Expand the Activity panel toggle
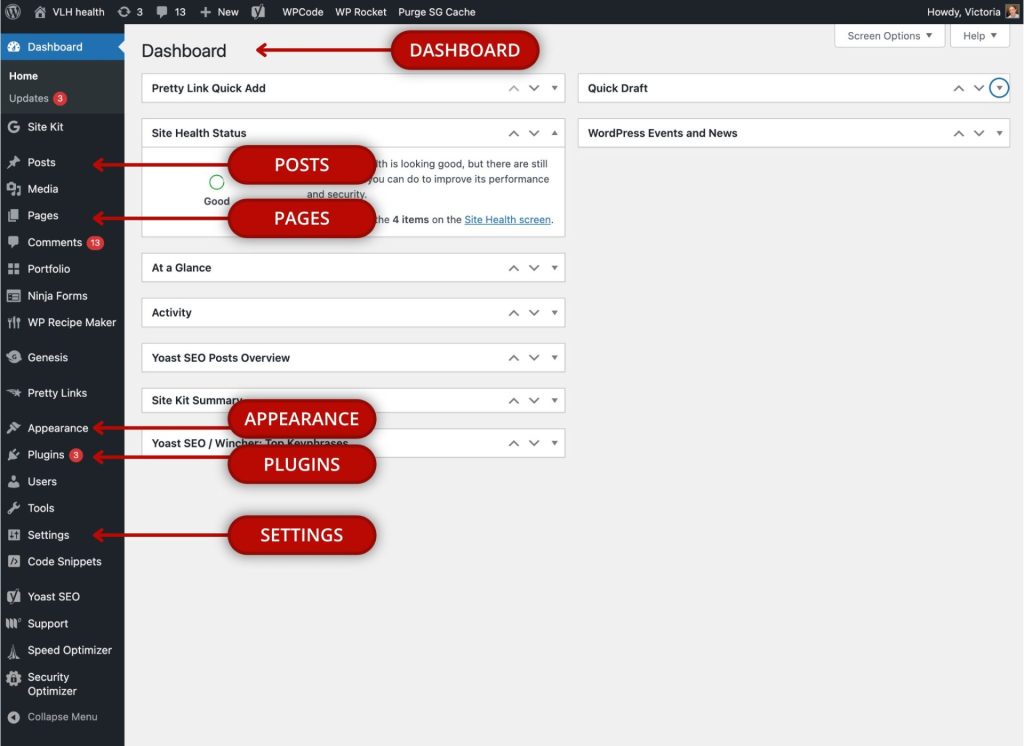 [554, 312]
